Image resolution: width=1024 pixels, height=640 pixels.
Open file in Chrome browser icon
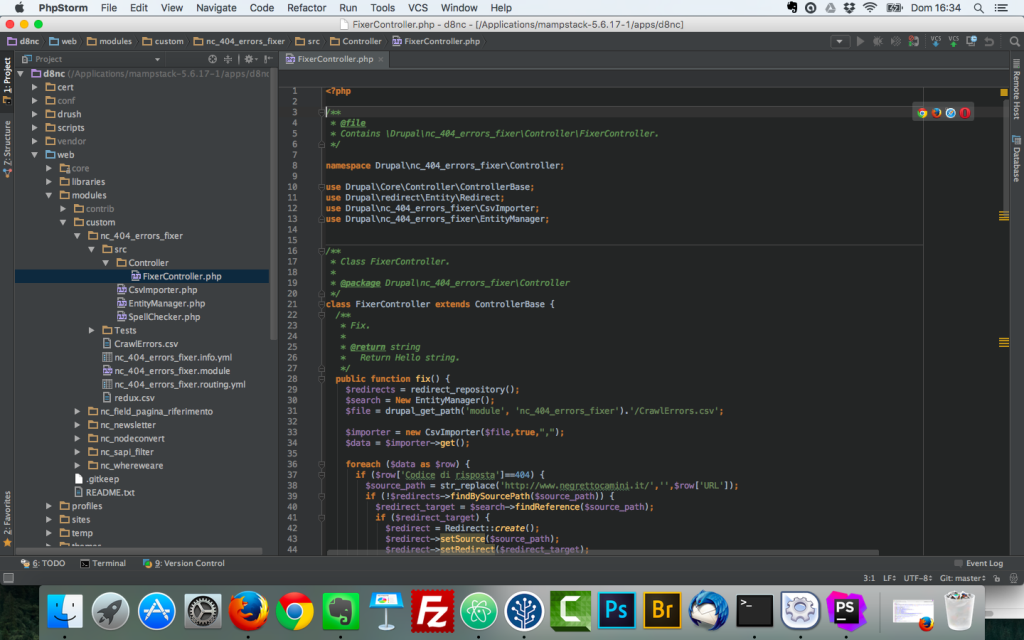[922, 113]
